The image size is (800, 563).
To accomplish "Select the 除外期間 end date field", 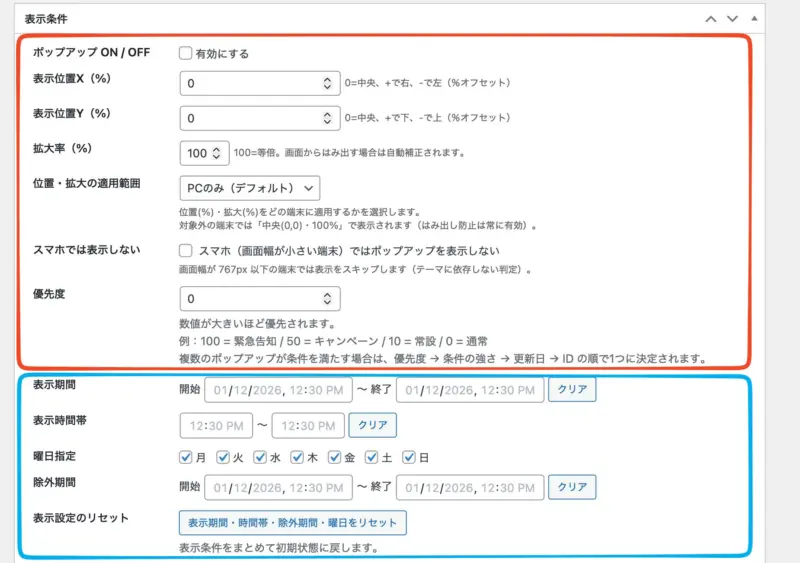I will (469, 487).
